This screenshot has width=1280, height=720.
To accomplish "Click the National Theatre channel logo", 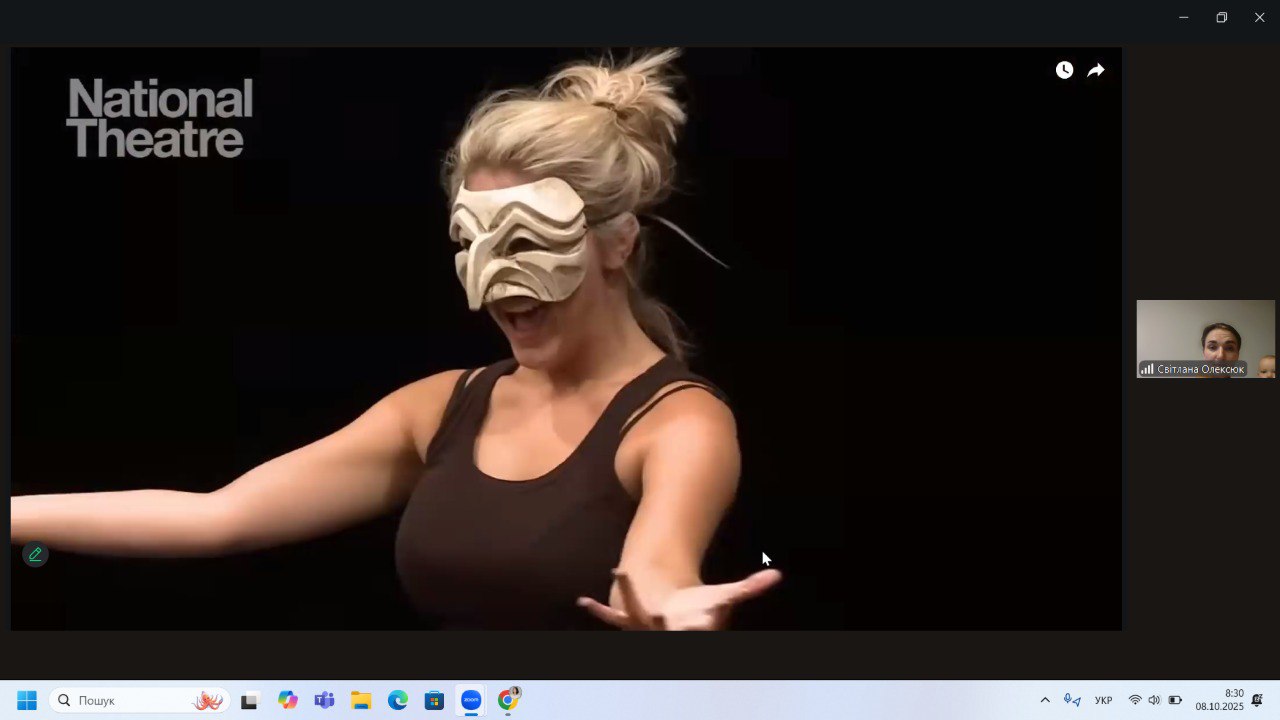I will pyautogui.click(x=160, y=118).
